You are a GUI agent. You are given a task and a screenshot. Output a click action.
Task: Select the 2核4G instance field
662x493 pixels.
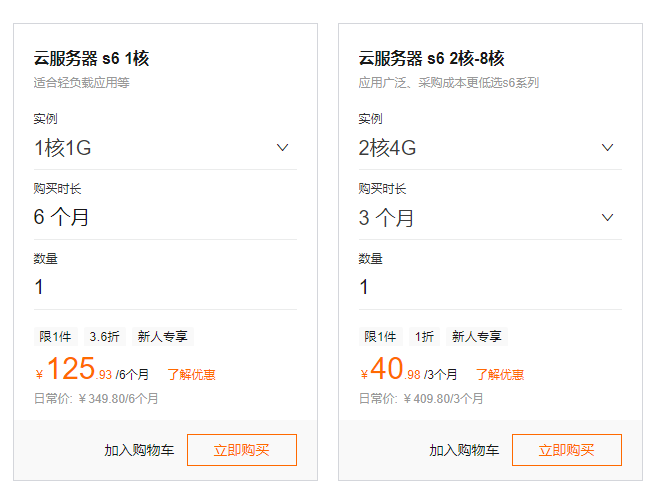[475, 148]
